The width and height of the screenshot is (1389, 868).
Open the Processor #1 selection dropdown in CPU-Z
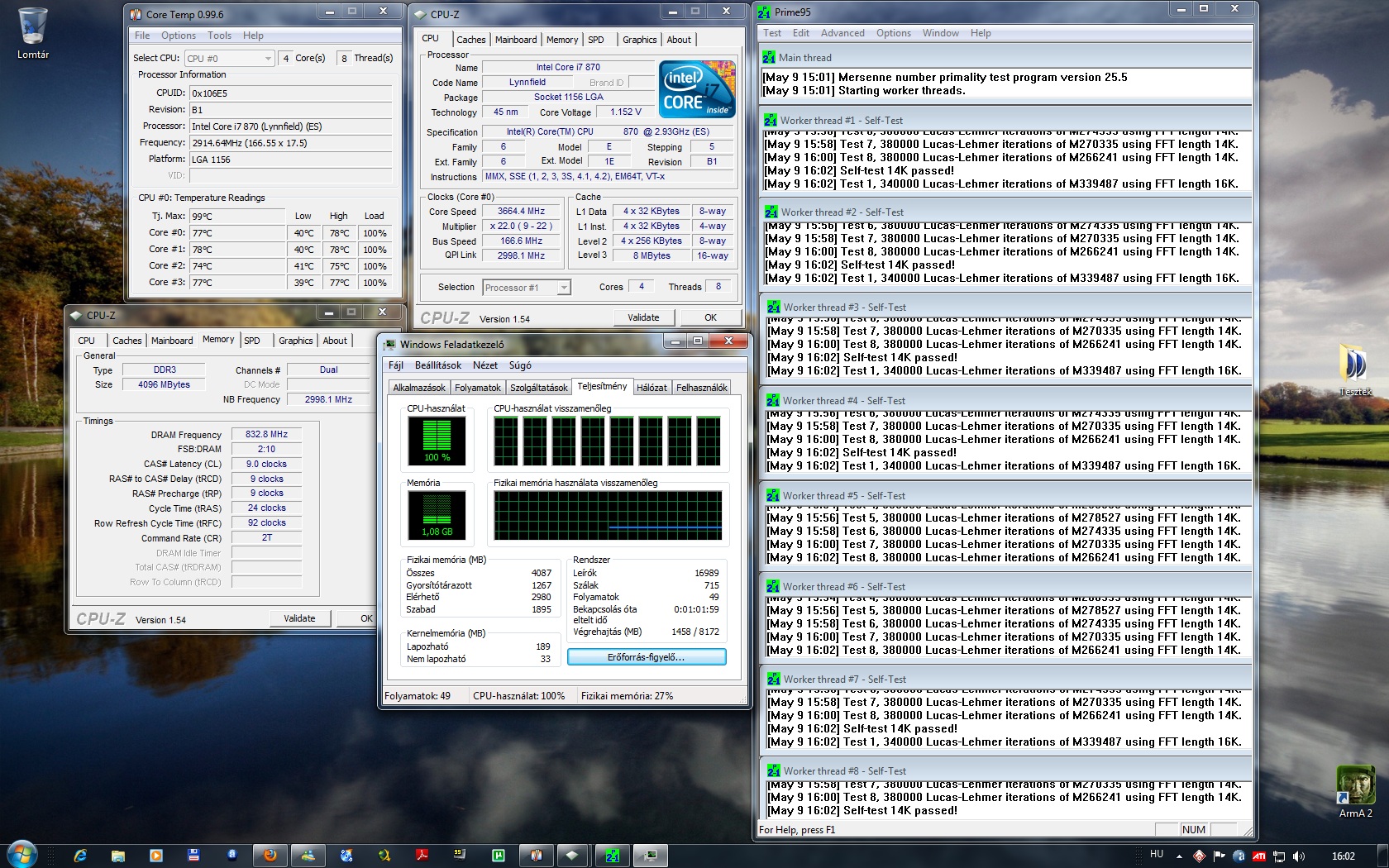click(x=527, y=288)
